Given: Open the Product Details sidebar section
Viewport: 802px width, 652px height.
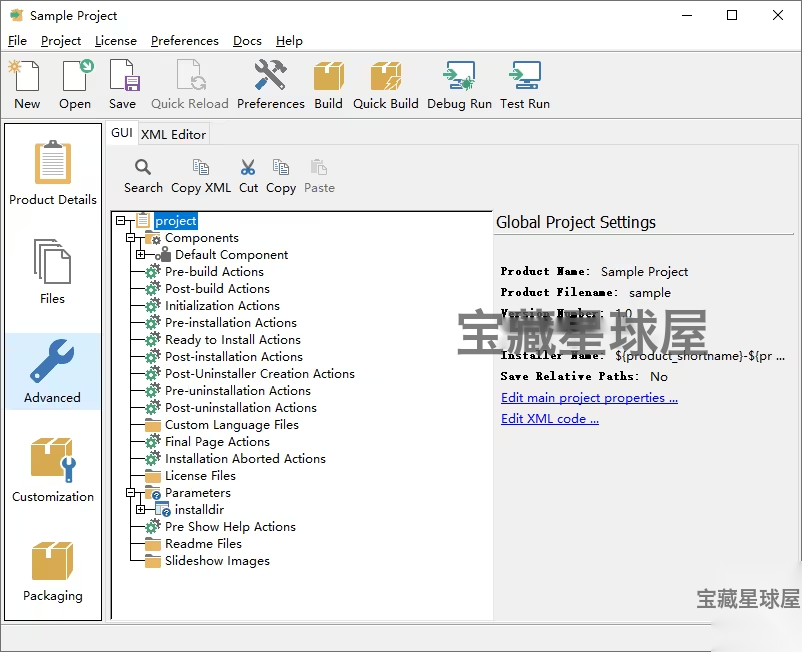Looking at the screenshot, I should coord(53,172).
